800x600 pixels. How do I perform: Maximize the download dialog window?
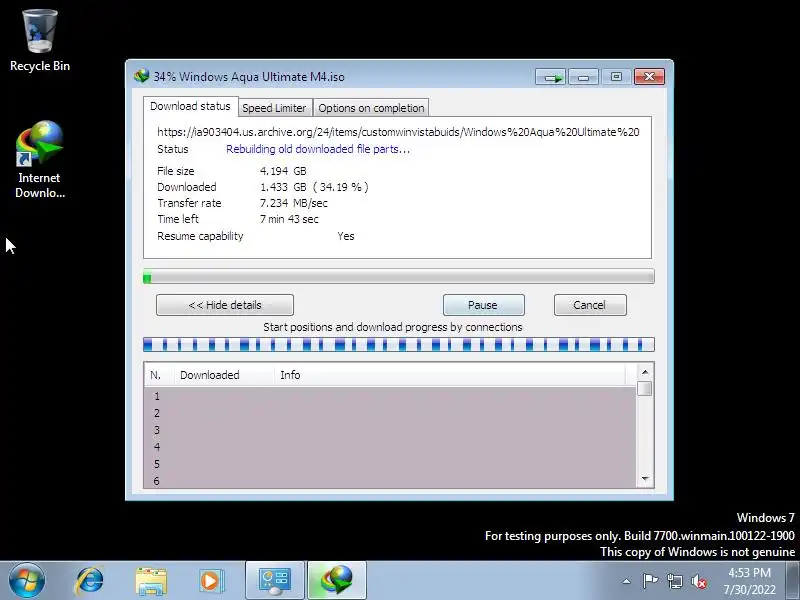pyautogui.click(x=616, y=77)
